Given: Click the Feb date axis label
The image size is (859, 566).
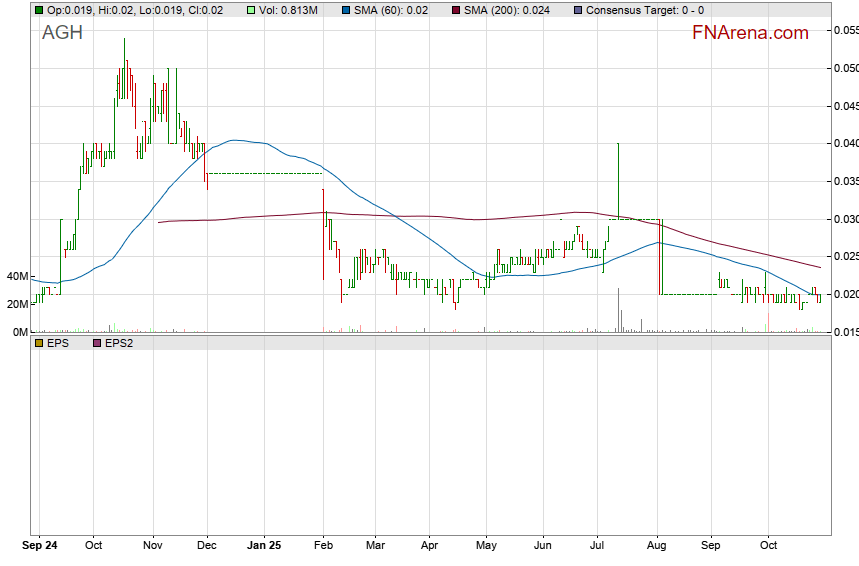Looking at the screenshot, I should [323, 547].
